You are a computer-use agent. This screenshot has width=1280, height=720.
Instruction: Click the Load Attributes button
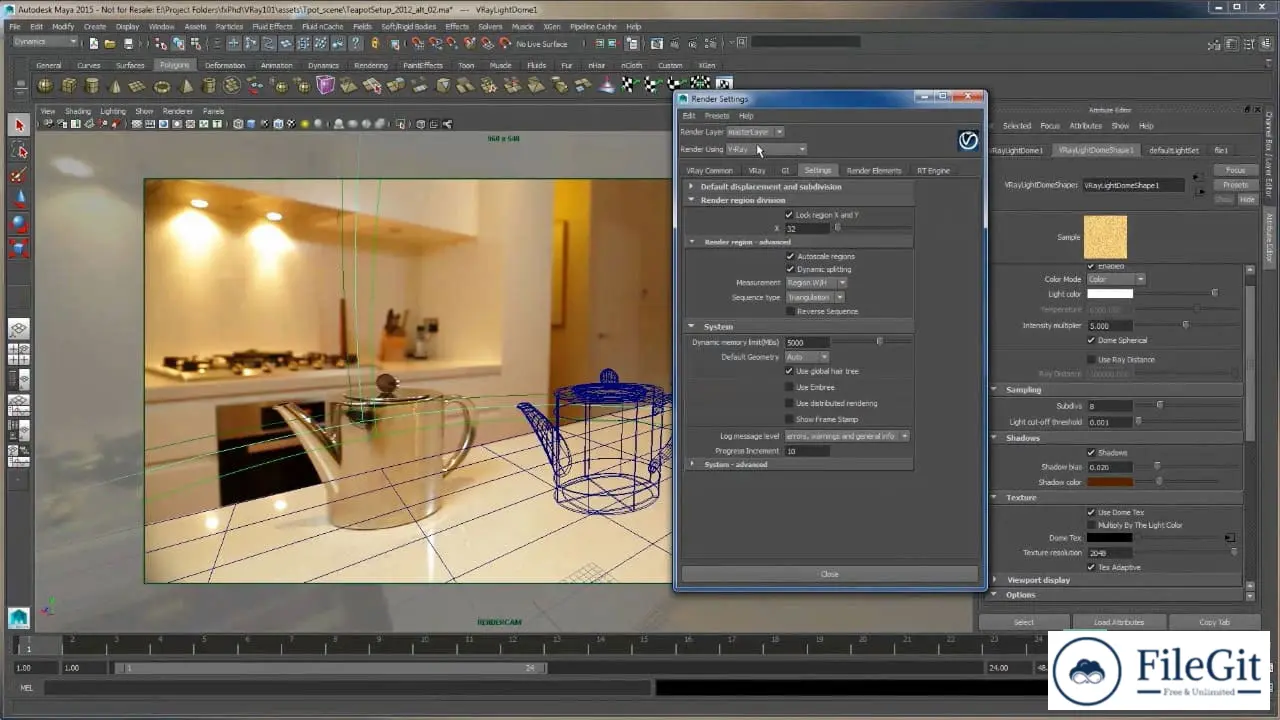click(x=1118, y=622)
